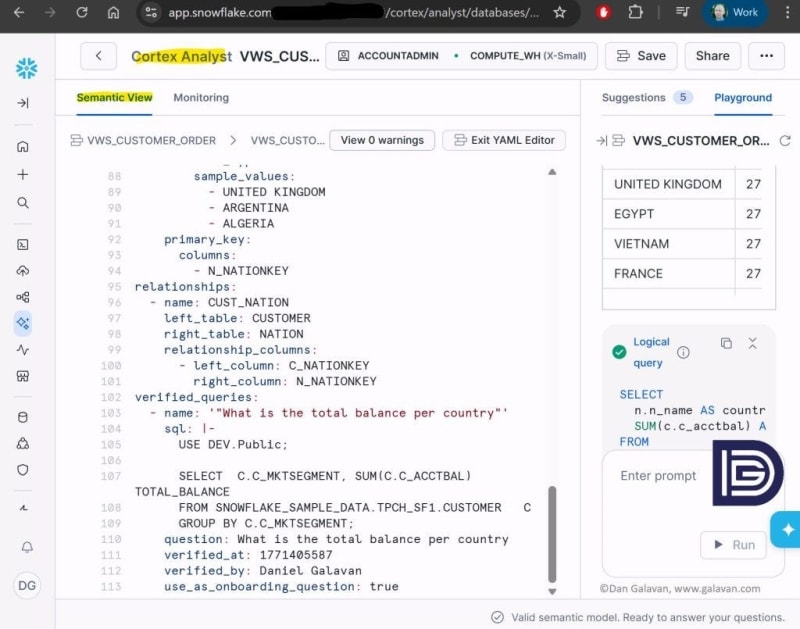Viewport: 800px width, 629px height.
Task: Open the notifications bell in the sidebar
Action: coord(26,548)
